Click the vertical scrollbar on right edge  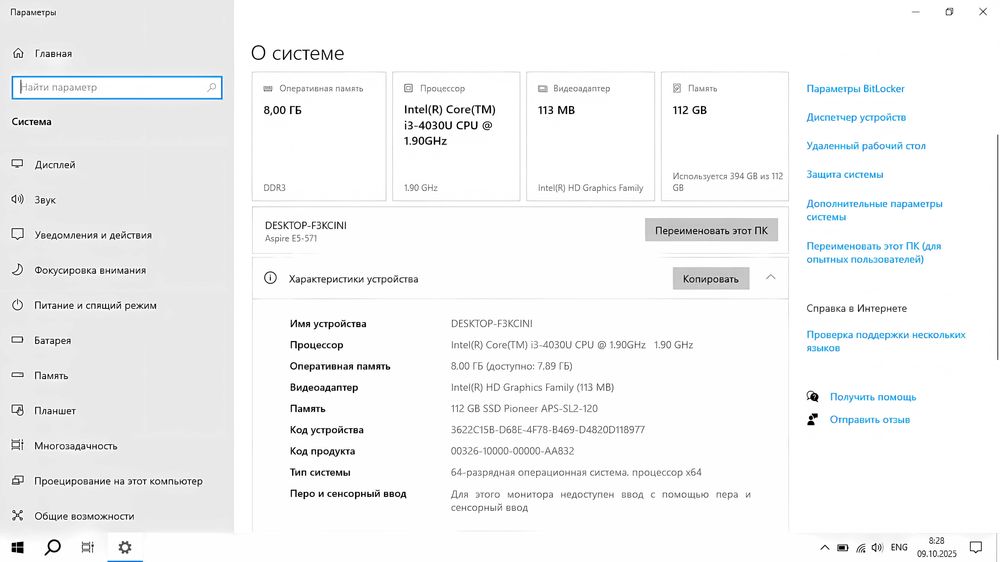coord(995,200)
